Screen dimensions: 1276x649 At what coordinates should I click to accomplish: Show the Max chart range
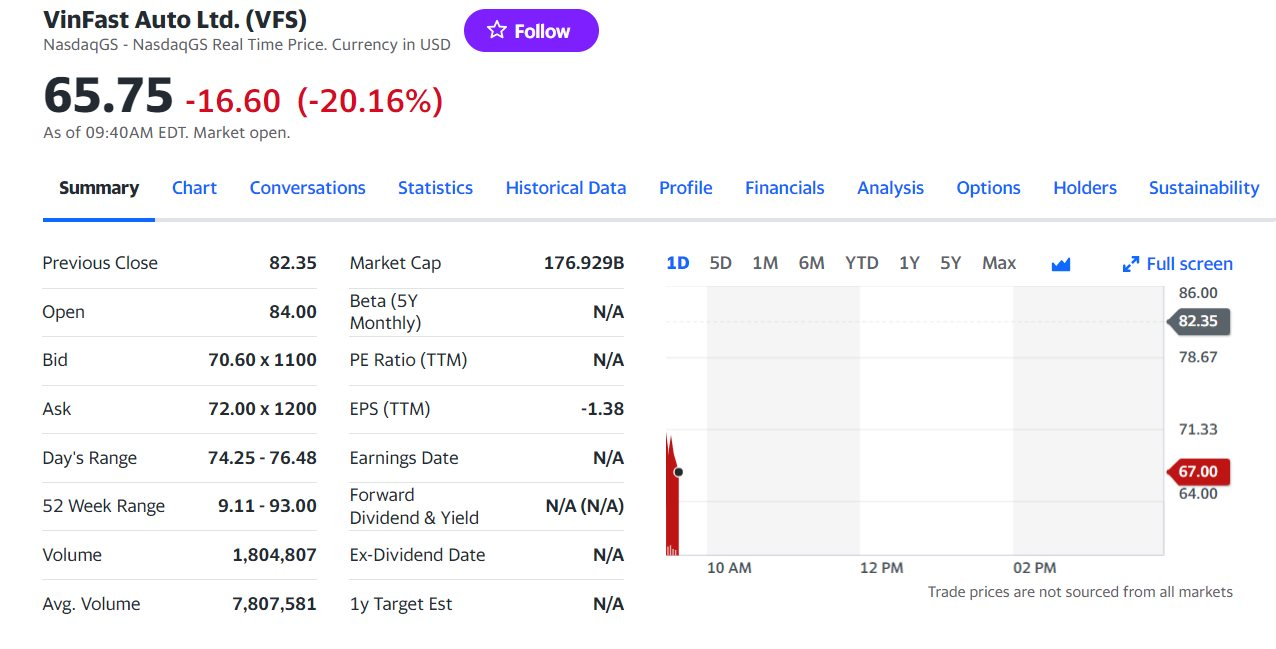[998, 263]
